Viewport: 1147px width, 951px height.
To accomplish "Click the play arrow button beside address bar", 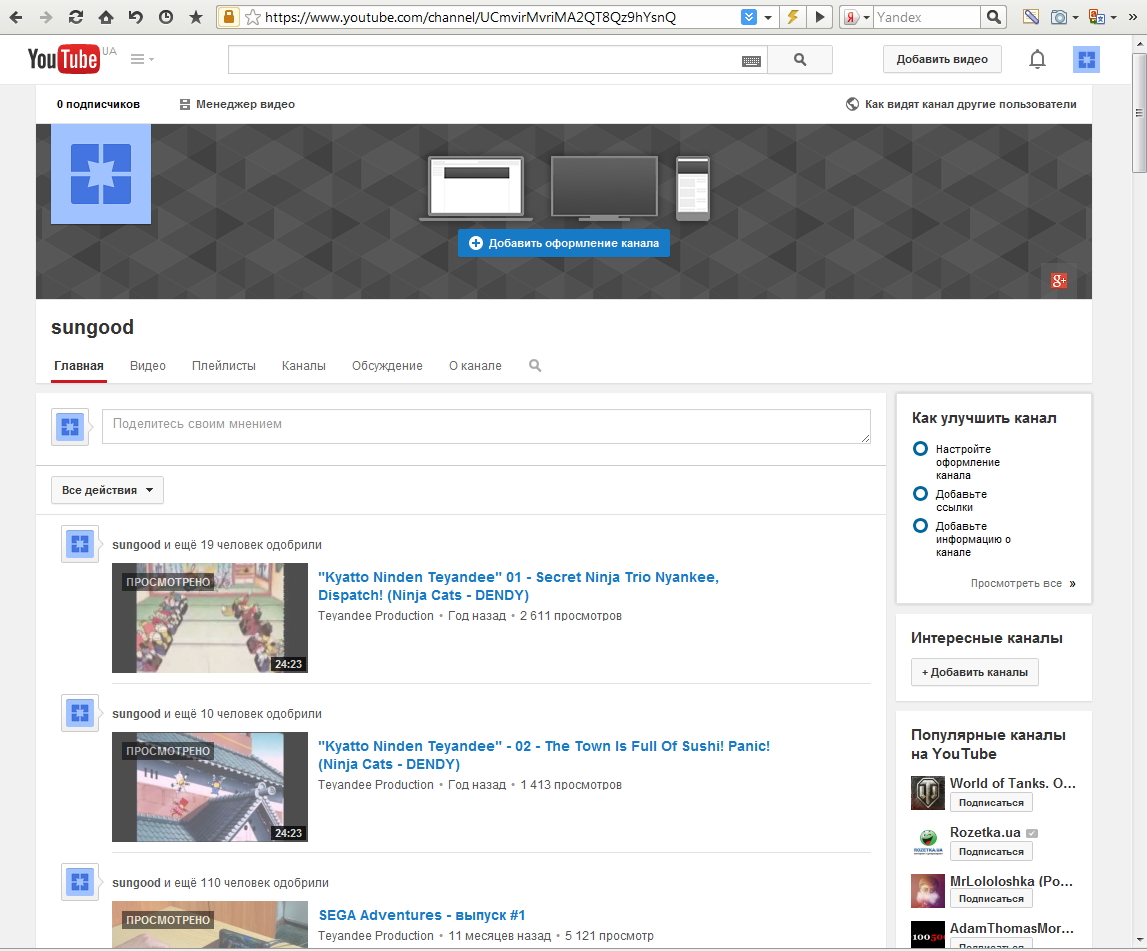I will tap(820, 17).
